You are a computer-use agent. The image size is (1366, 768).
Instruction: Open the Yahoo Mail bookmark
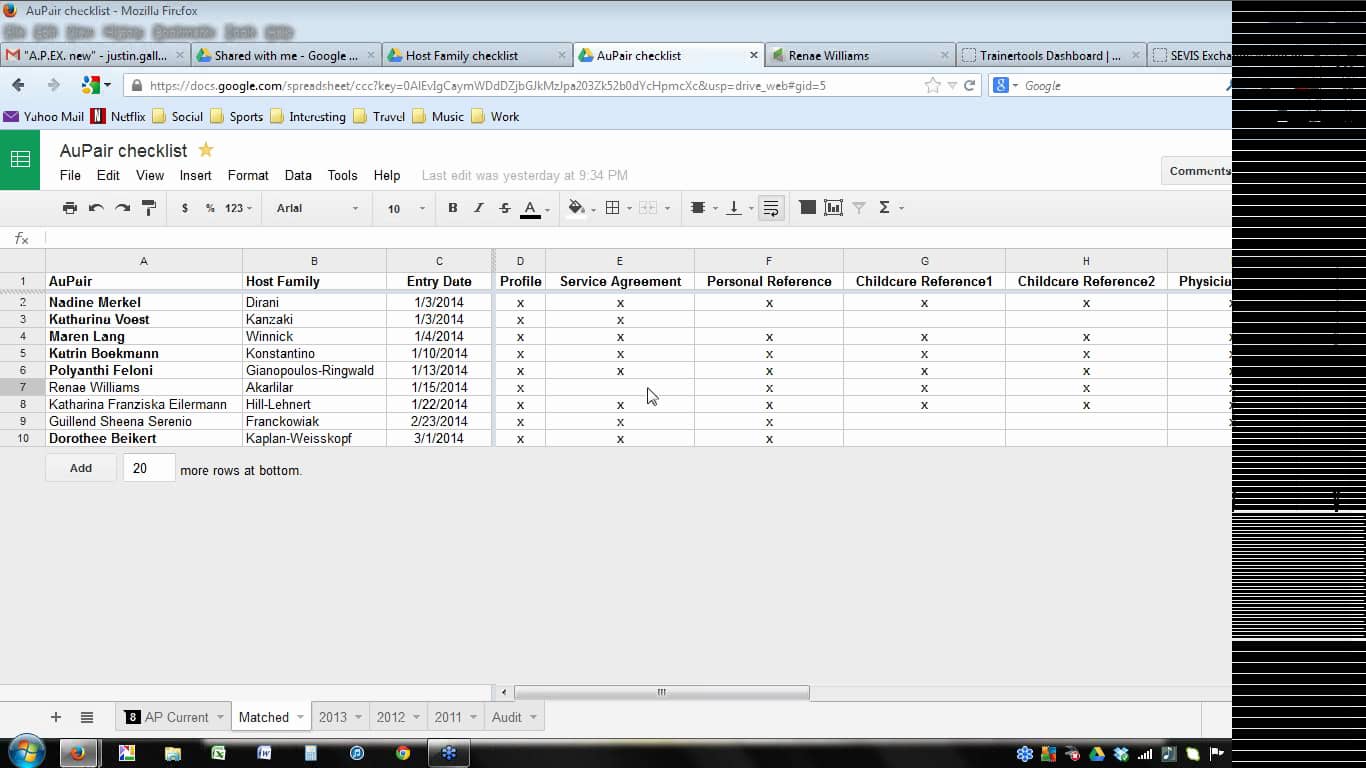44,117
